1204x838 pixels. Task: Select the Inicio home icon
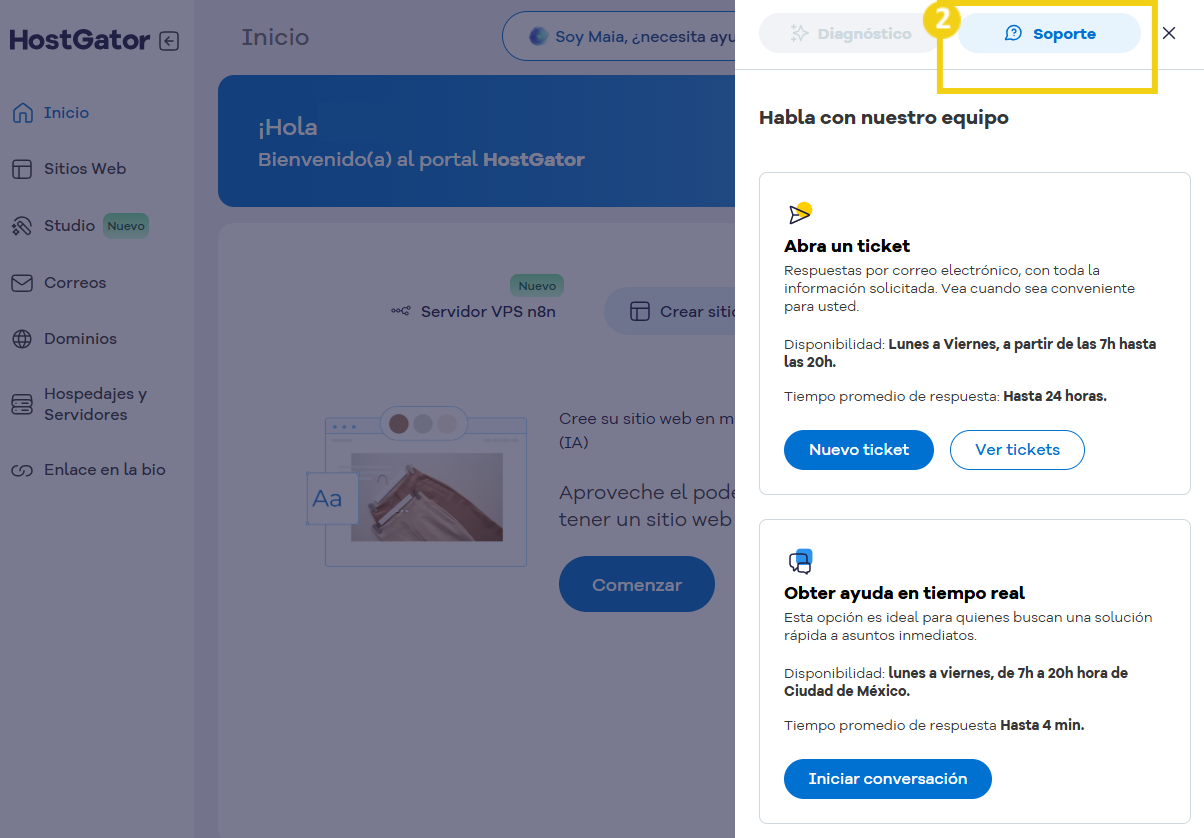pos(22,112)
